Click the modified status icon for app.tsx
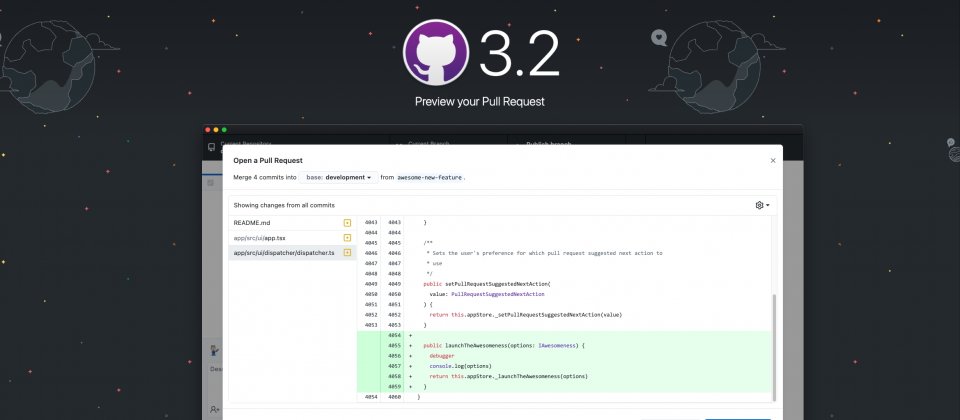The image size is (960, 420). (347, 238)
